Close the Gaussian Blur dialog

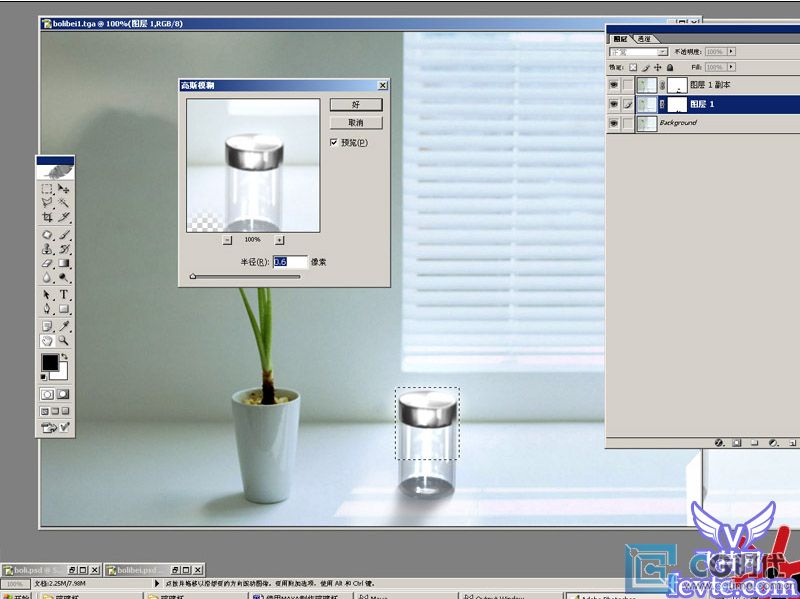pos(383,86)
